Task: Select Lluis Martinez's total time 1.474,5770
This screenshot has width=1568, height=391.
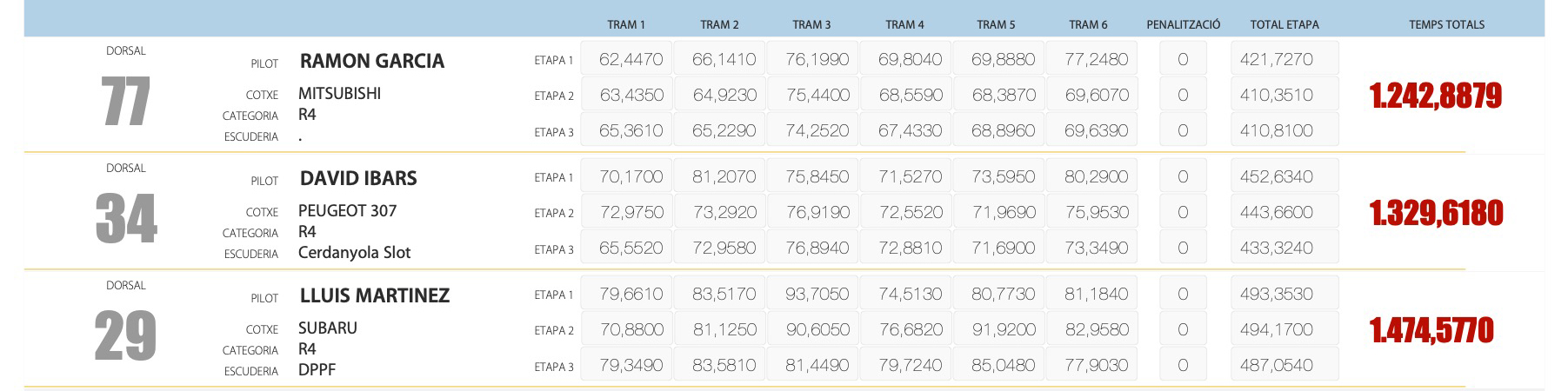Action: [x=1431, y=330]
